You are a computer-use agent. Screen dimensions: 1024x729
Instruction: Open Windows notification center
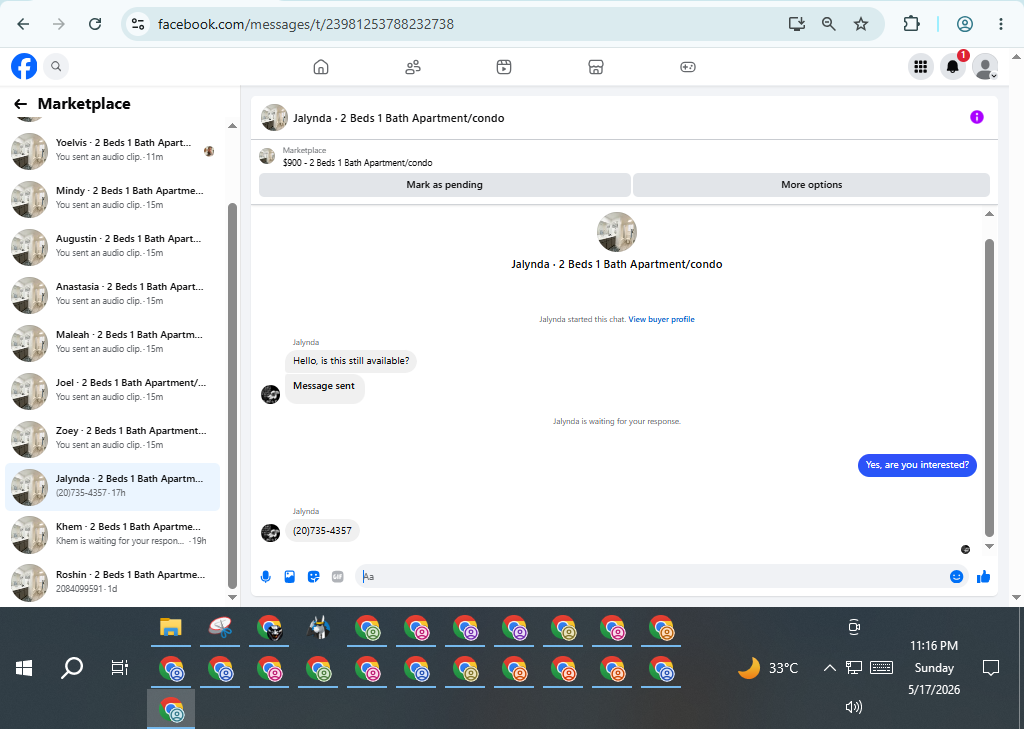(x=991, y=668)
